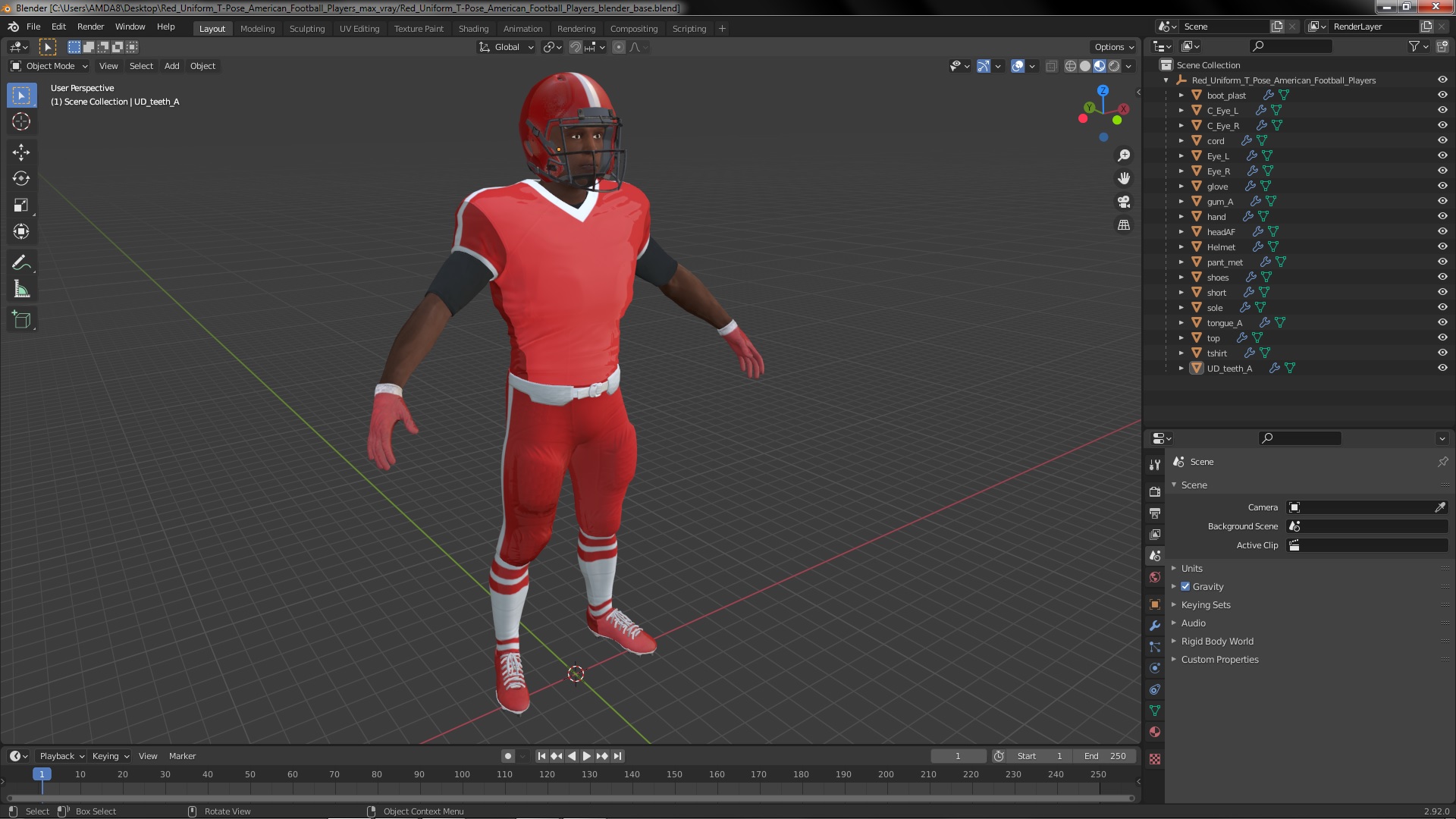The width and height of the screenshot is (1456, 819).
Task: Play the animation forward
Action: pos(587,756)
